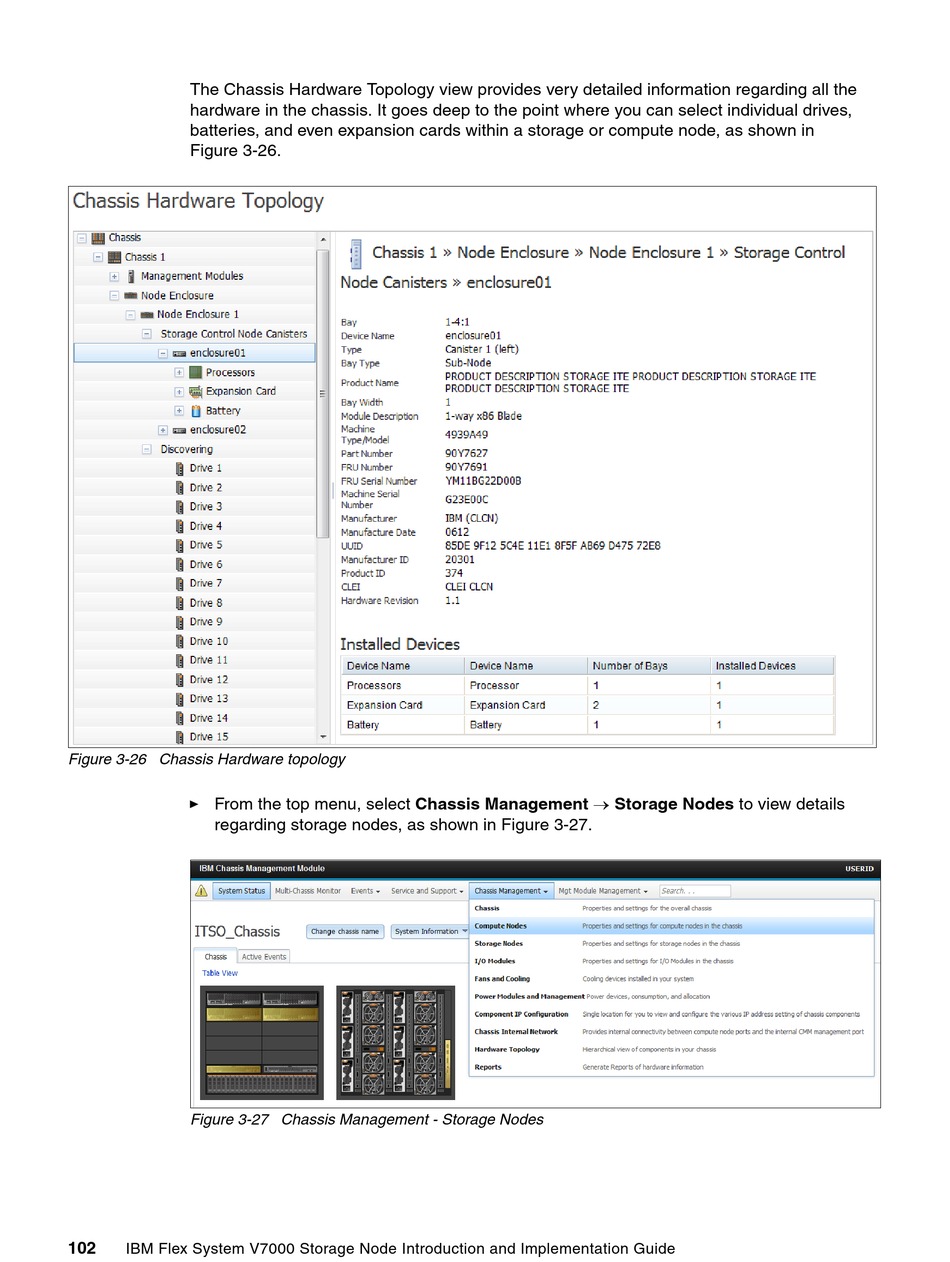The image size is (950, 1262).
Task: Select Reports menu entry
Action: [672, 1067]
